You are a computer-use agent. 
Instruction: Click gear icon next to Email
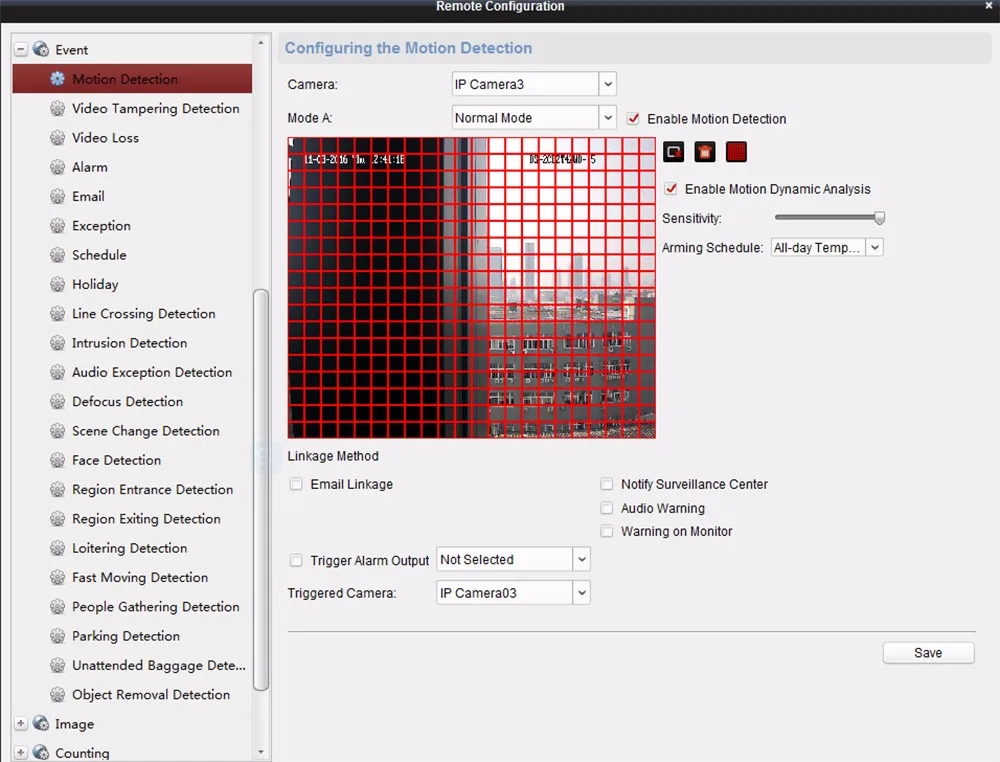tap(57, 196)
